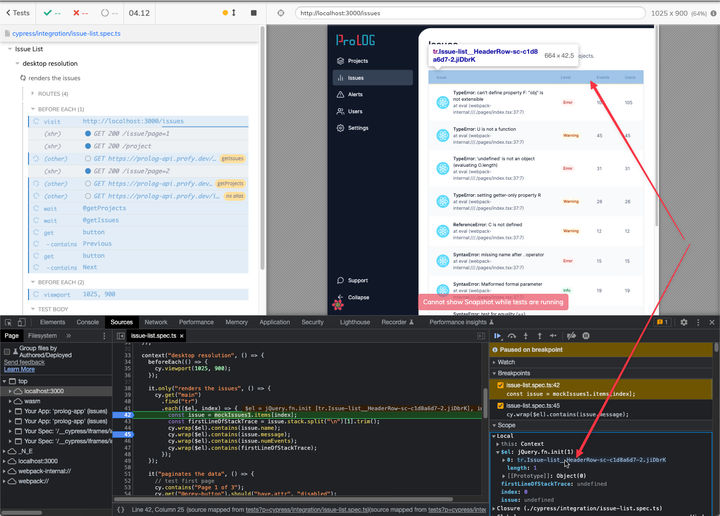Click the Settings gear in ProLog sidebar

(340, 128)
